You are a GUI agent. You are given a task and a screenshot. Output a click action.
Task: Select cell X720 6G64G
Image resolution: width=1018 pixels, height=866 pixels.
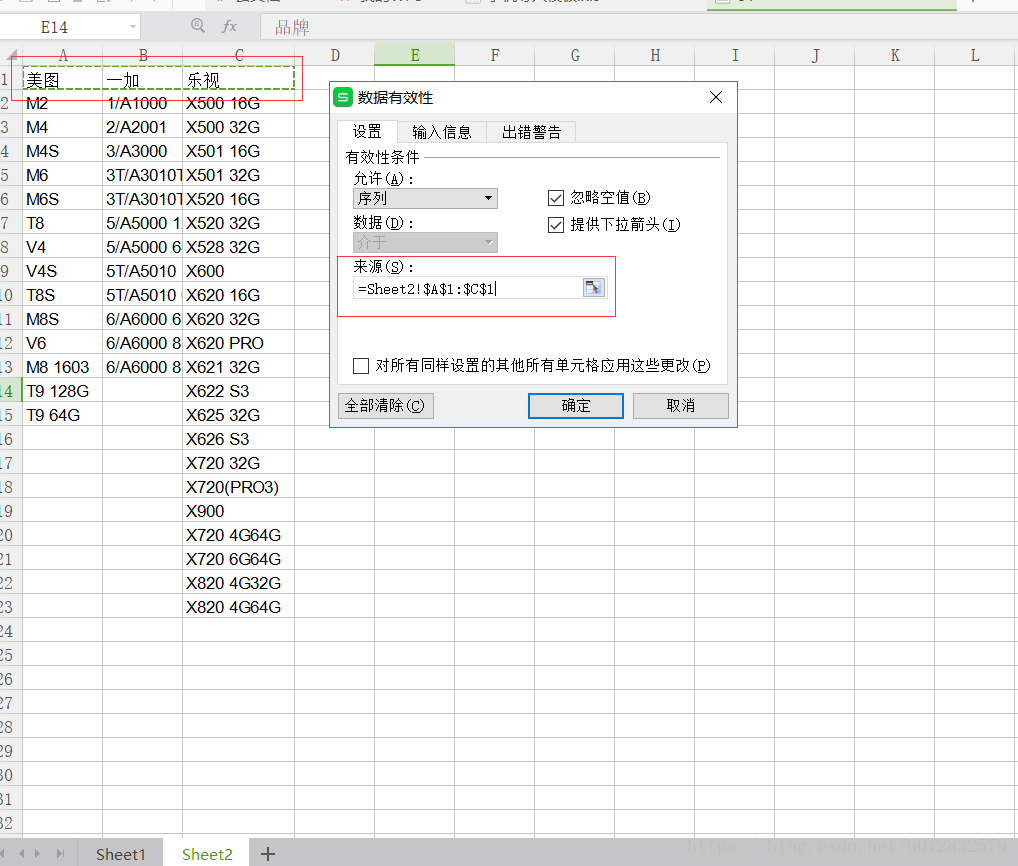[238, 560]
